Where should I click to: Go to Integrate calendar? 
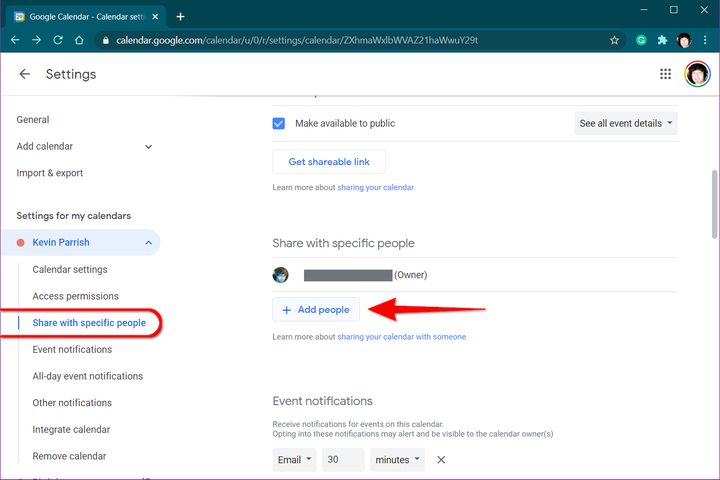click(71, 429)
